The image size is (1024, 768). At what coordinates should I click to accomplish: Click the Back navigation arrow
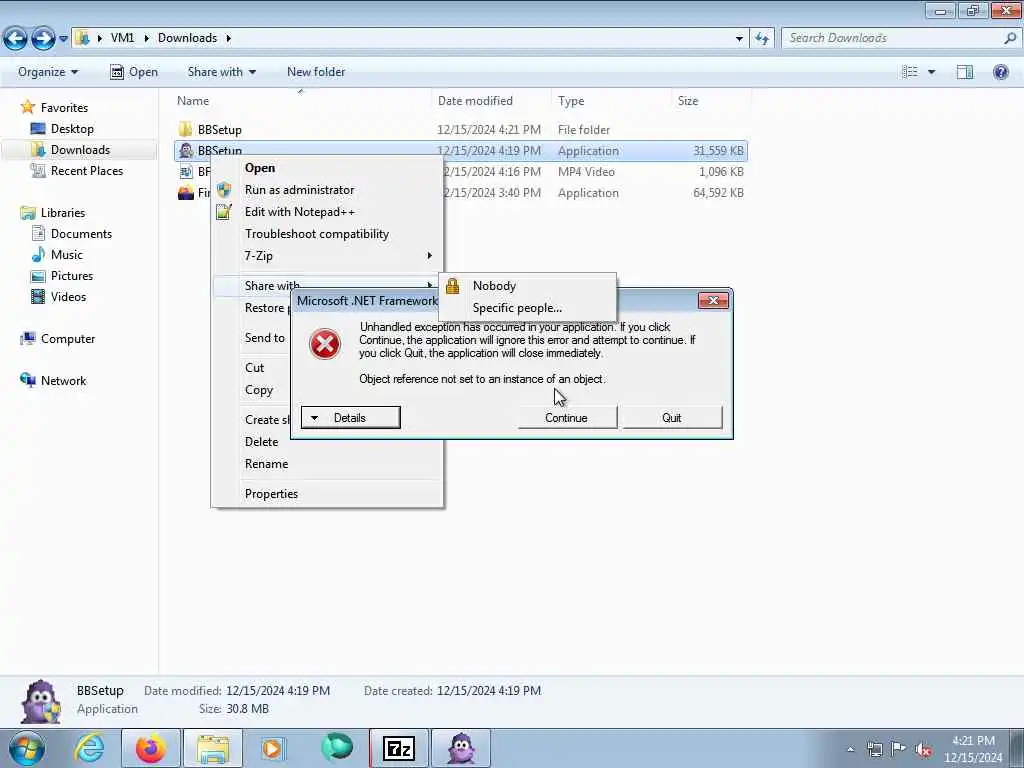point(15,39)
